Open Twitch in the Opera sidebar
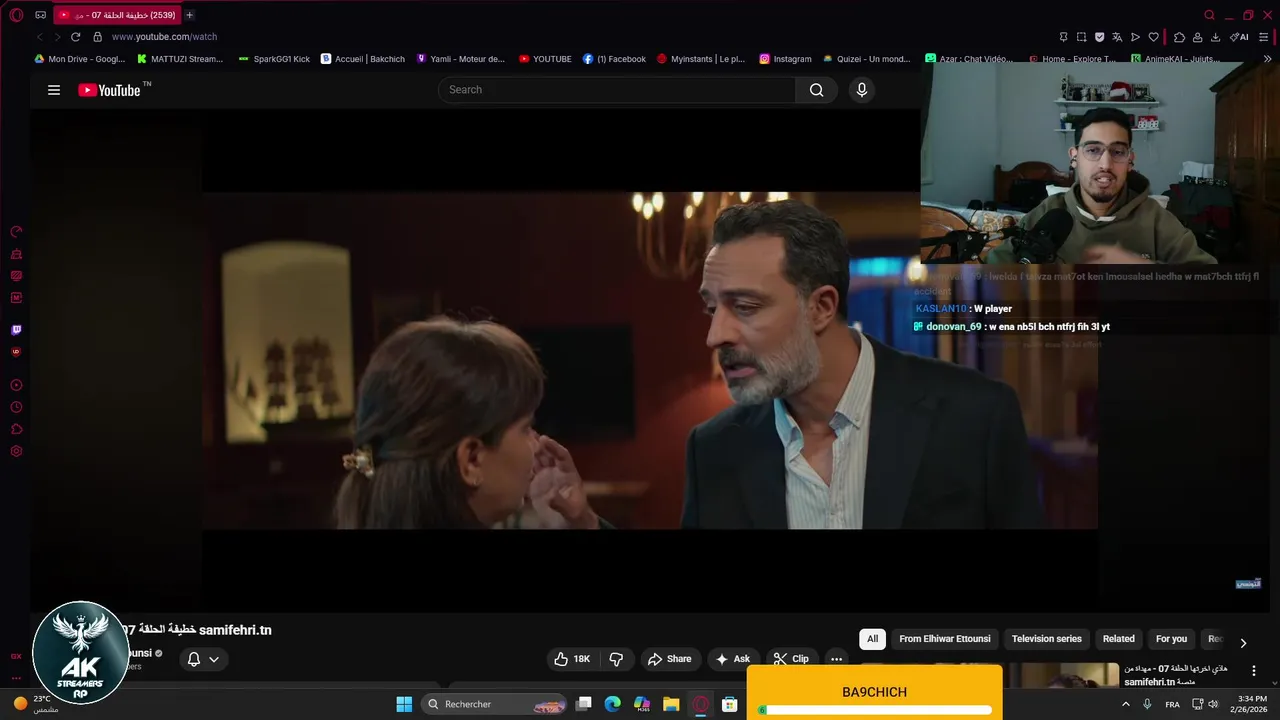The height and width of the screenshot is (720, 1280). tap(16, 330)
